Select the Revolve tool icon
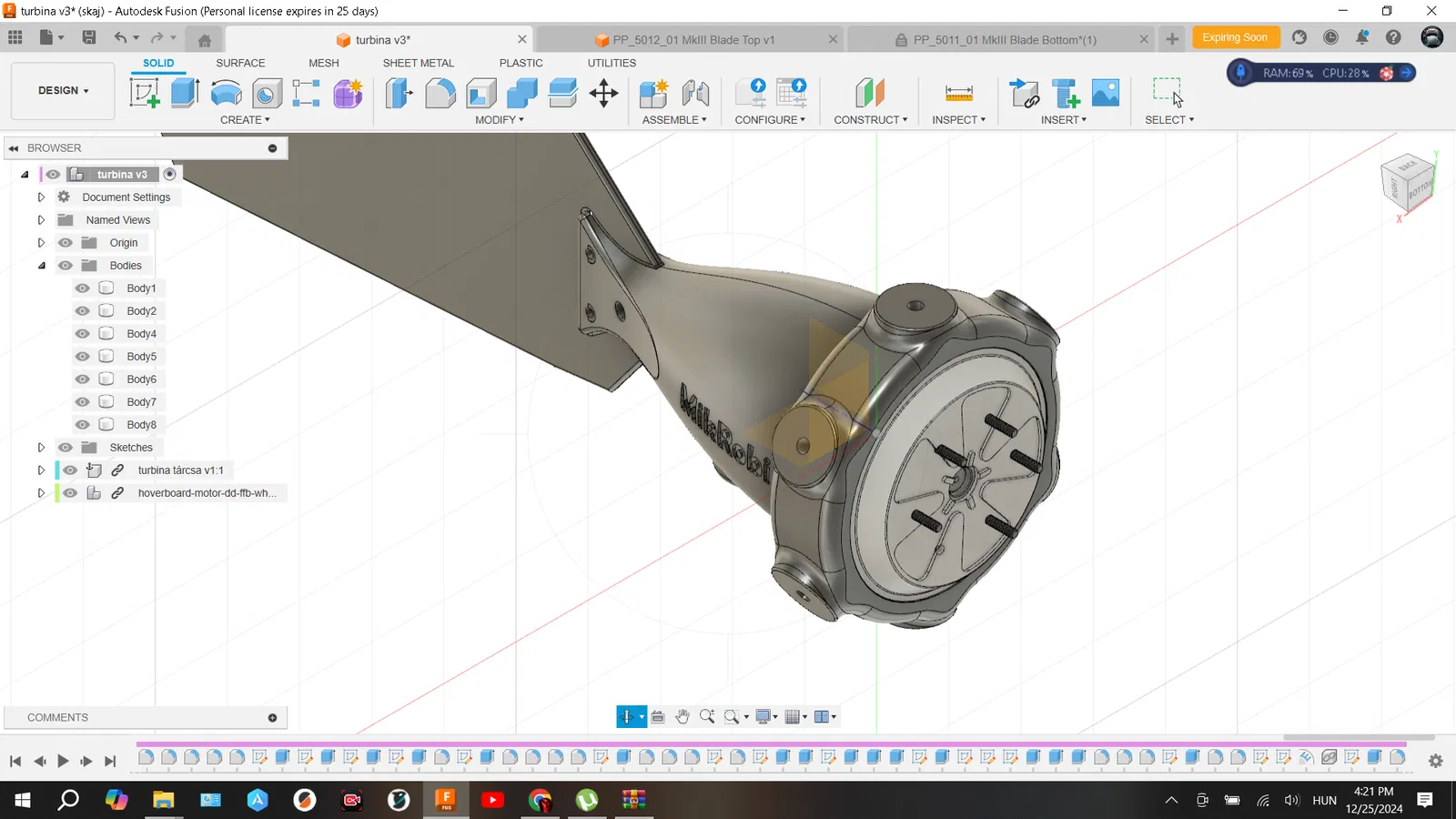Image resolution: width=1456 pixels, height=819 pixels. click(226, 93)
